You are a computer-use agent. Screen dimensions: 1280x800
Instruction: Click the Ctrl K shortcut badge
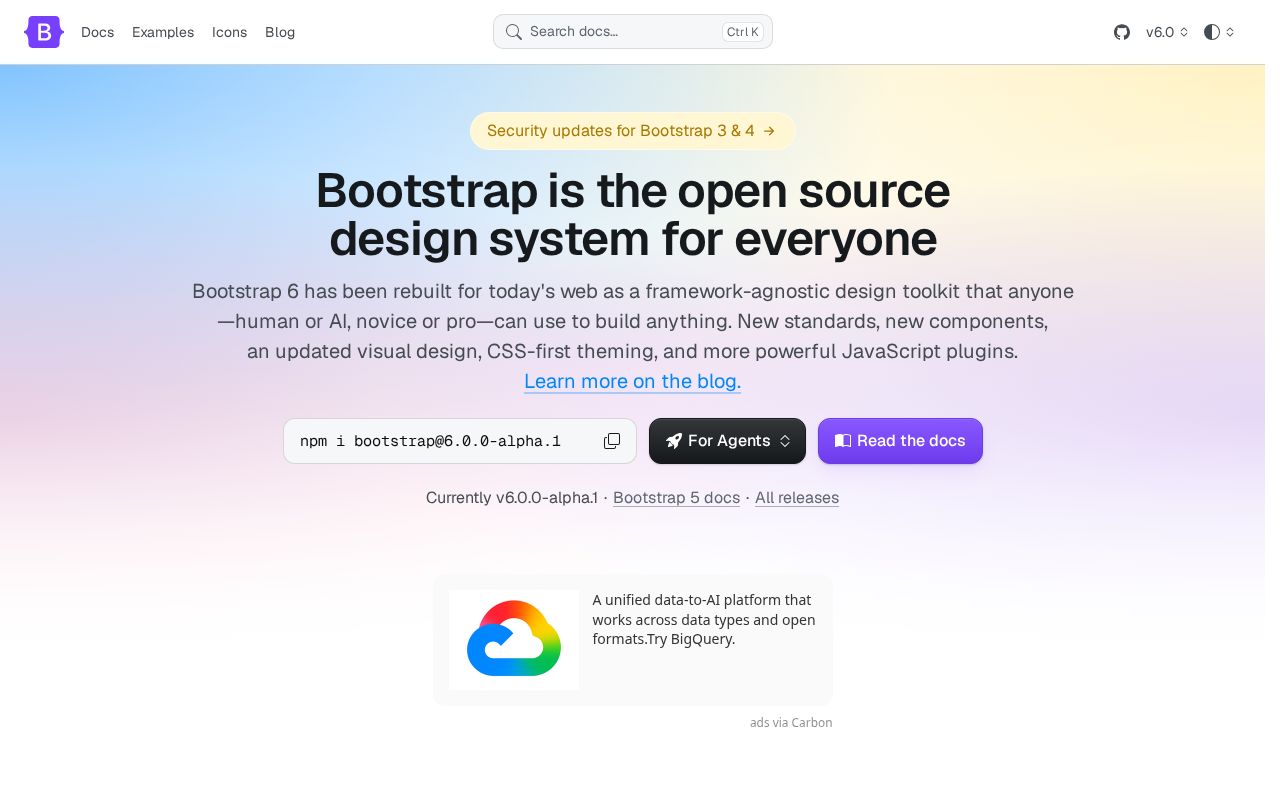pos(743,32)
